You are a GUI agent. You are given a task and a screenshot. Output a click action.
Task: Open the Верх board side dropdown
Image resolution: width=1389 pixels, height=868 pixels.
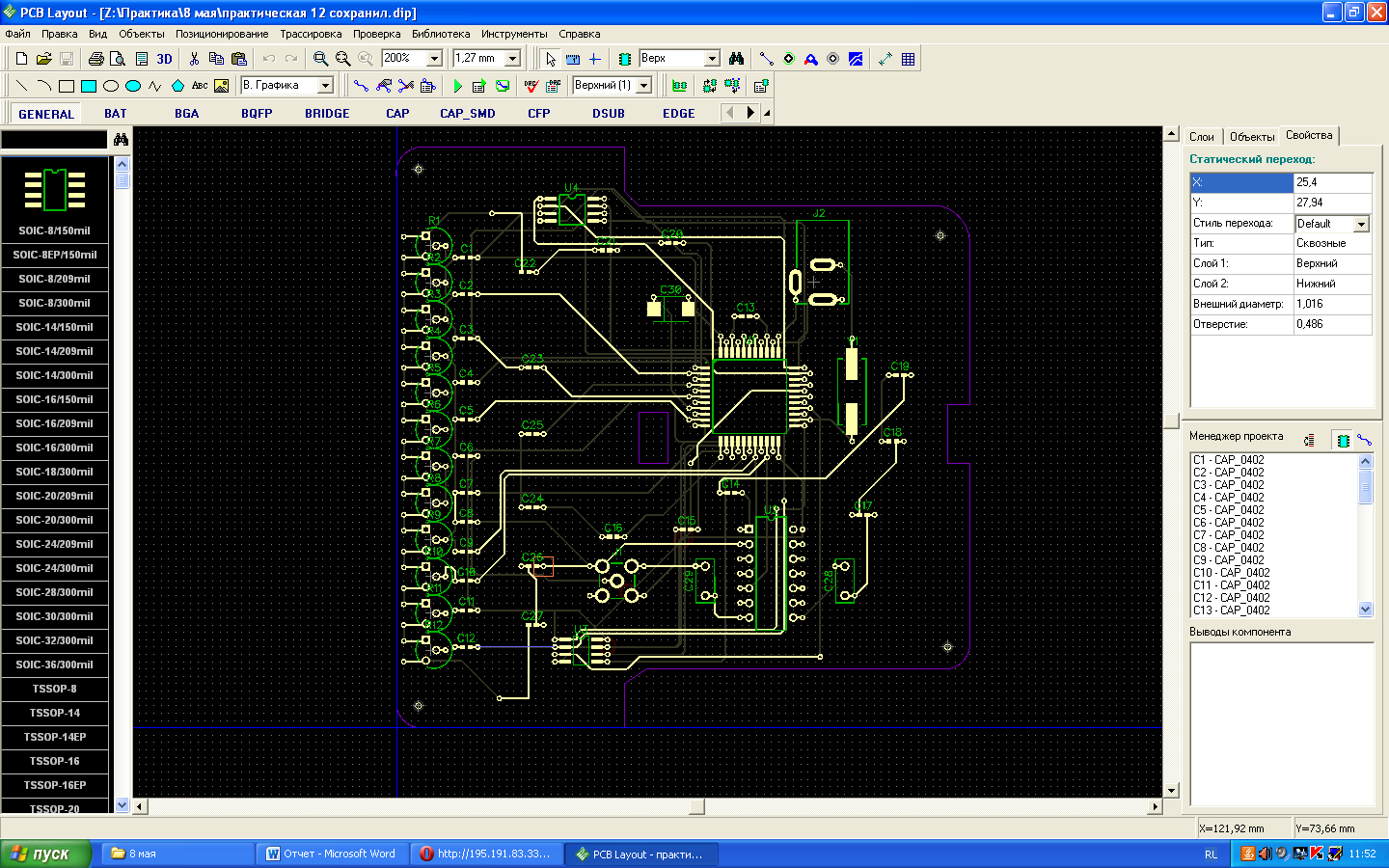(x=712, y=59)
